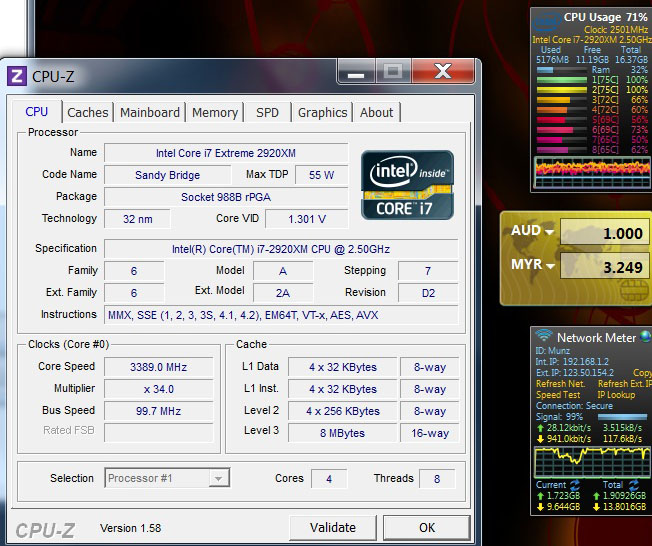Click the Revision value D2
The width and height of the screenshot is (652, 546).
point(428,293)
